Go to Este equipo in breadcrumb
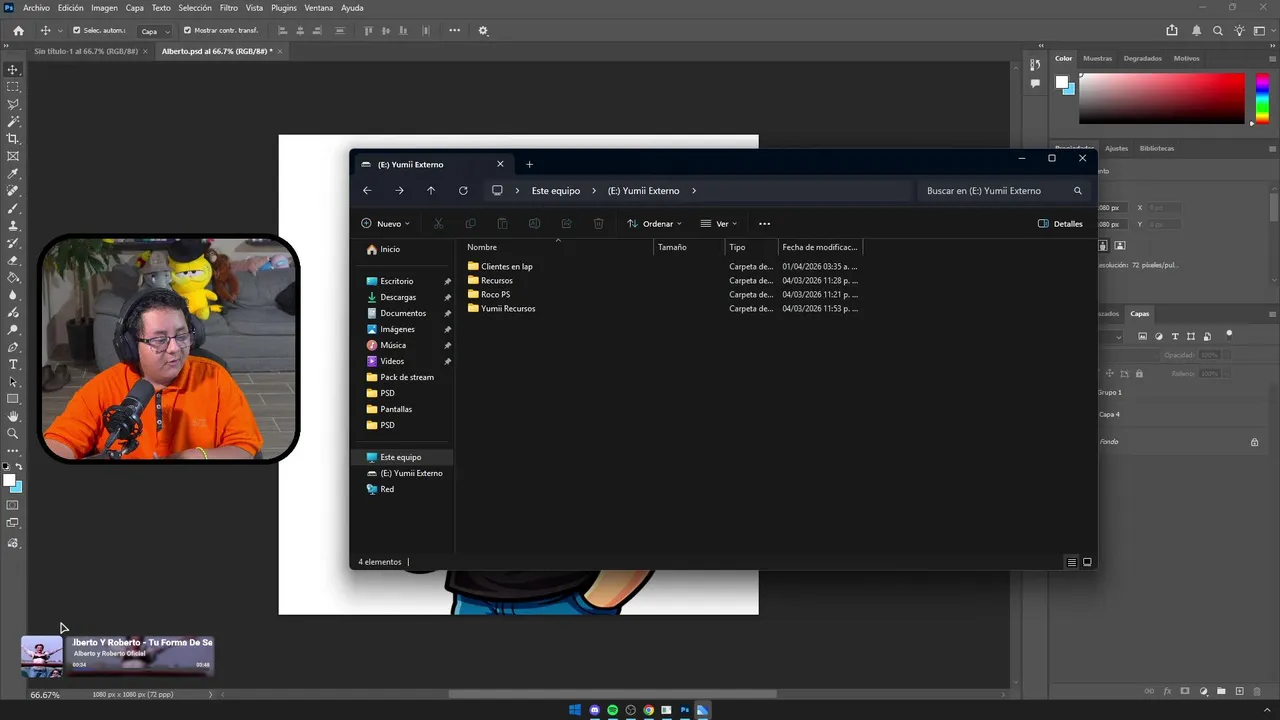Image resolution: width=1280 pixels, height=720 pixels. pos(556,191)
